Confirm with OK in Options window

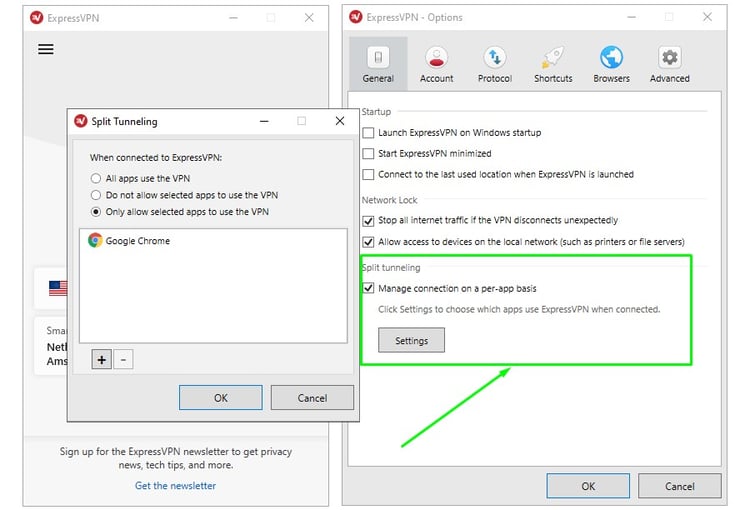point(588,486)
